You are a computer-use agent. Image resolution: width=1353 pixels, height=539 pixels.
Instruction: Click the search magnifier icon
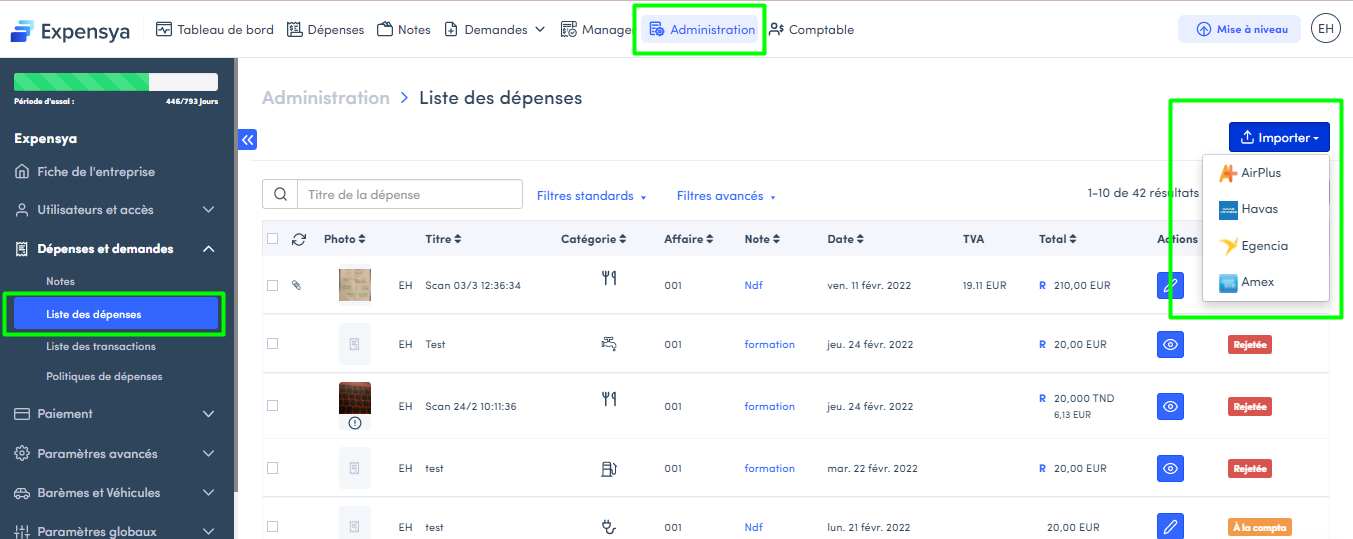click(280, 195)
